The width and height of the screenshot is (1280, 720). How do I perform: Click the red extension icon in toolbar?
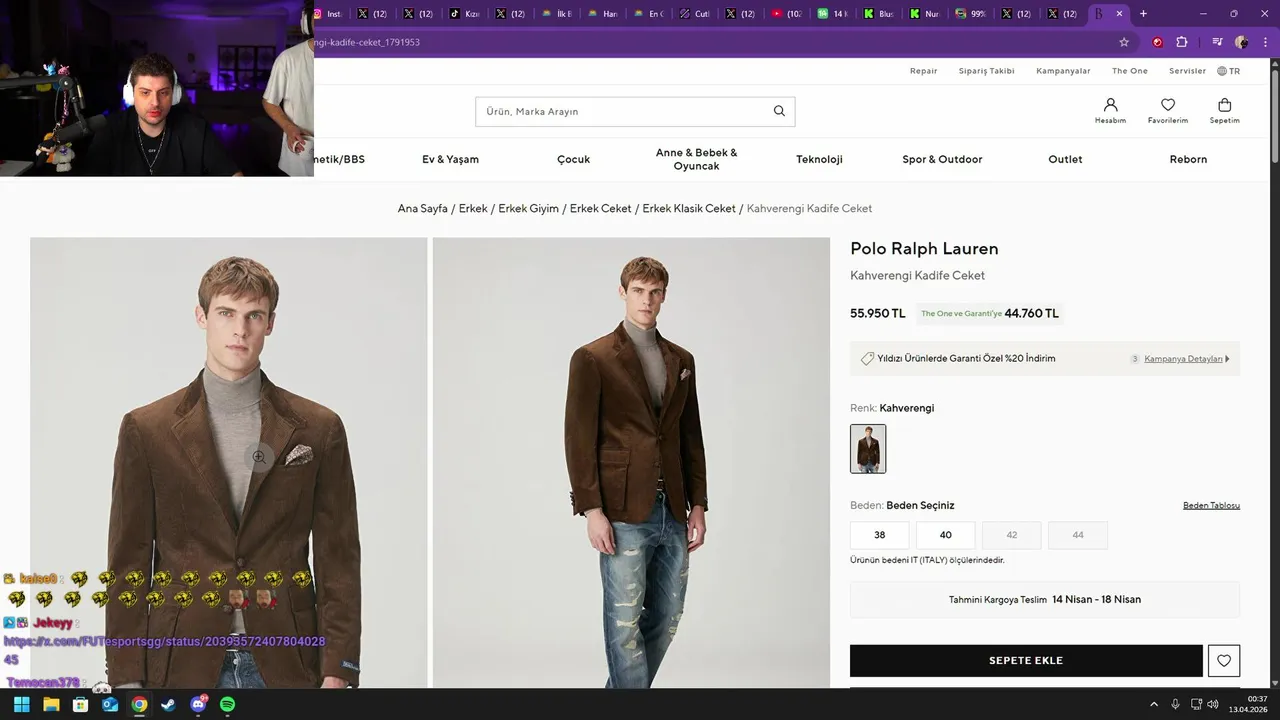click(1158, 42)
